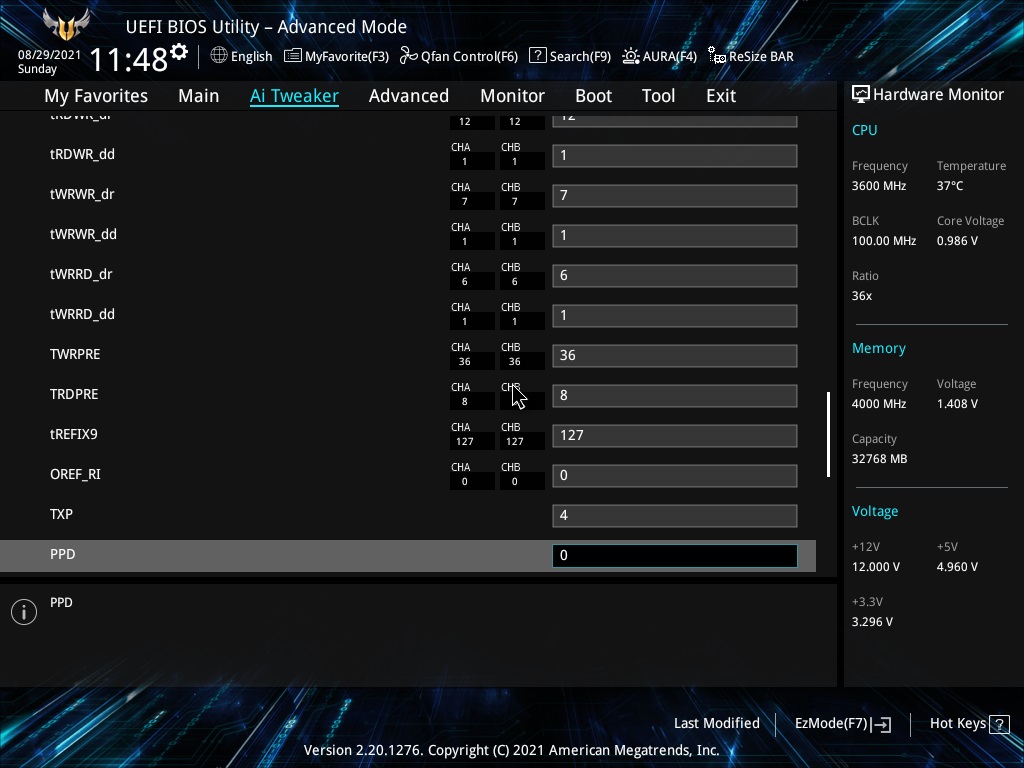Edit the tWRRD_dr value field
Image resolution: width=1024 pixels, height=768 pixels.
click(675, 276)
